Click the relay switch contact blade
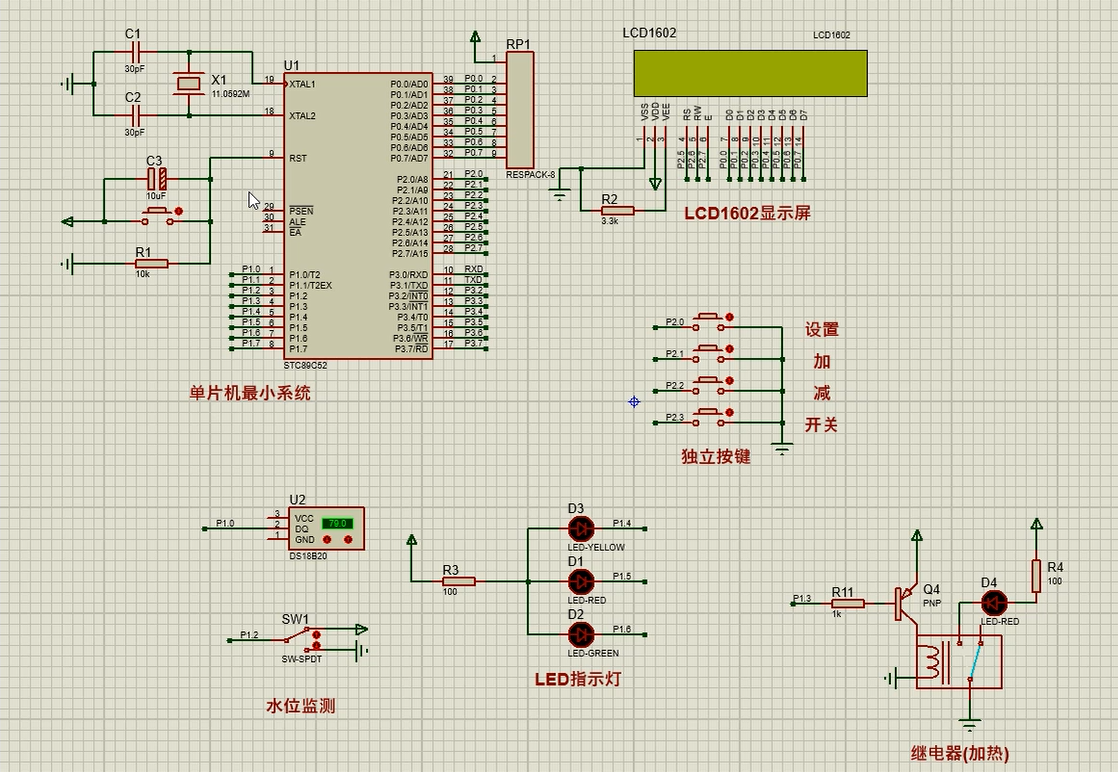Screen dimensions: 1118x772 pyautogui.click(x=975, y=662)
